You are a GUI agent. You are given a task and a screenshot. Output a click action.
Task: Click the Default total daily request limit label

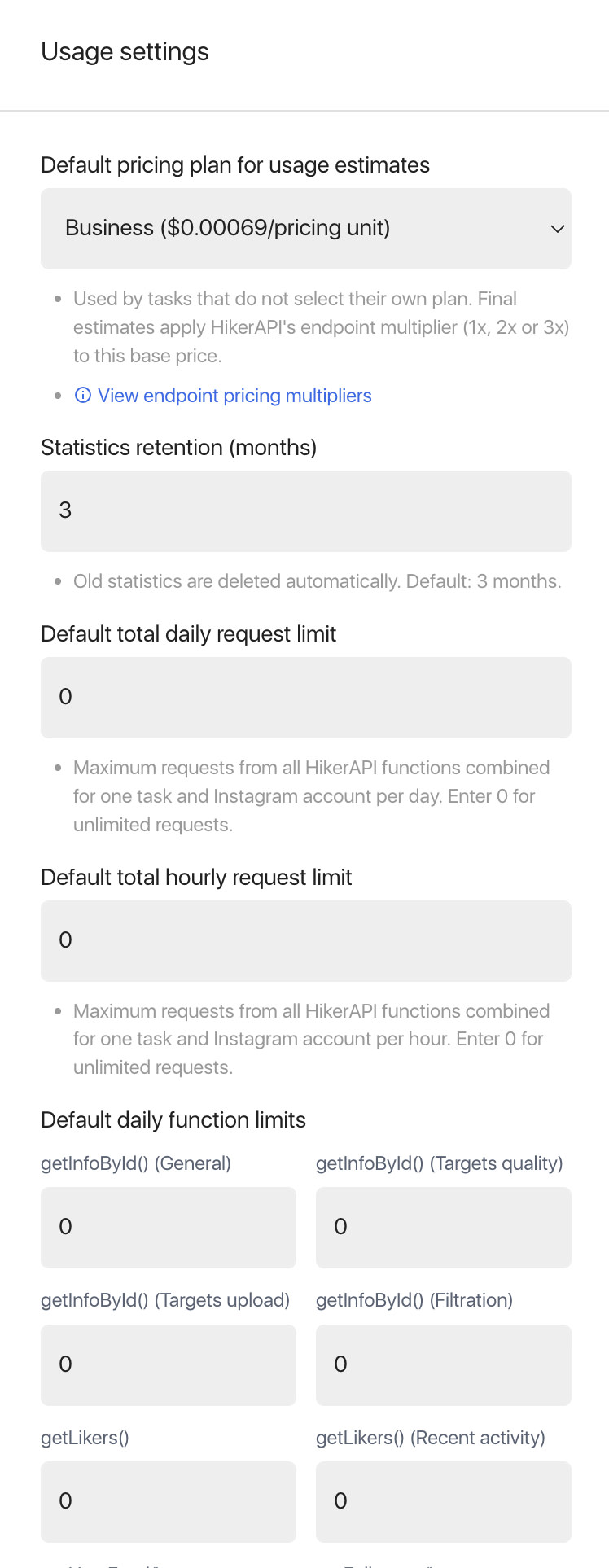[188, 634]
